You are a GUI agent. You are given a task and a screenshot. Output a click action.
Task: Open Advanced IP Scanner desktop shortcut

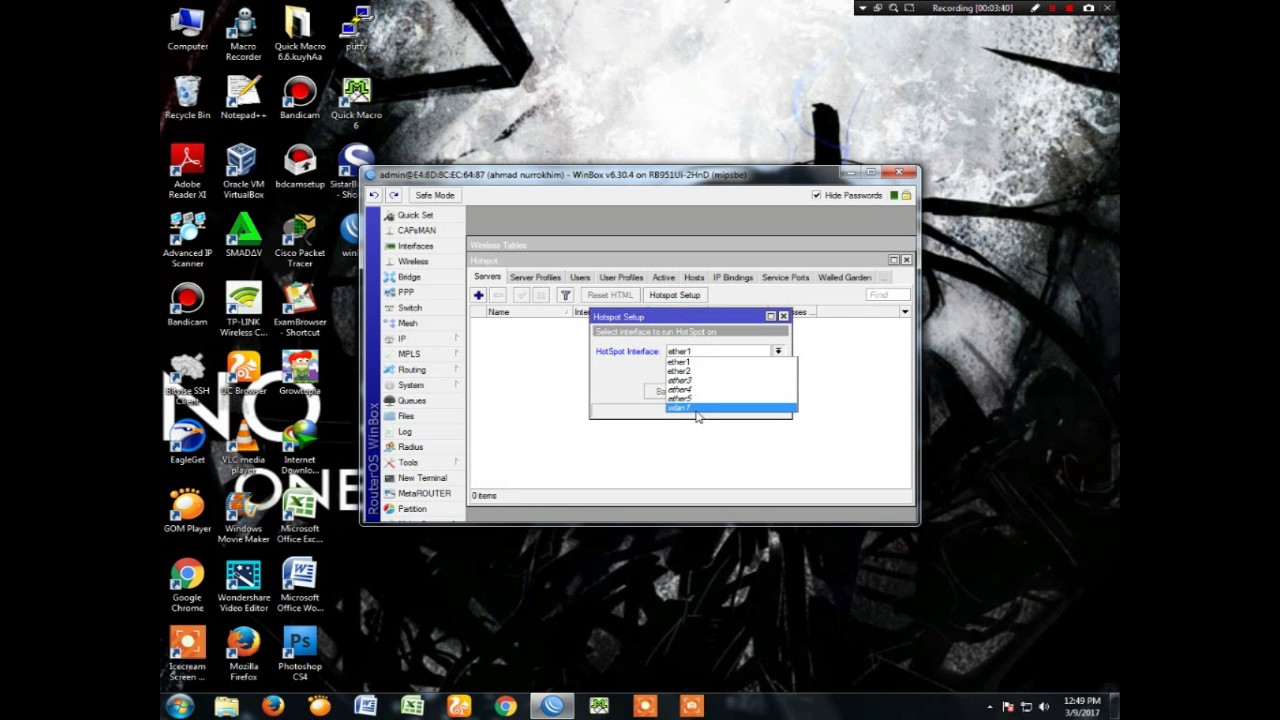click(187, 240)
